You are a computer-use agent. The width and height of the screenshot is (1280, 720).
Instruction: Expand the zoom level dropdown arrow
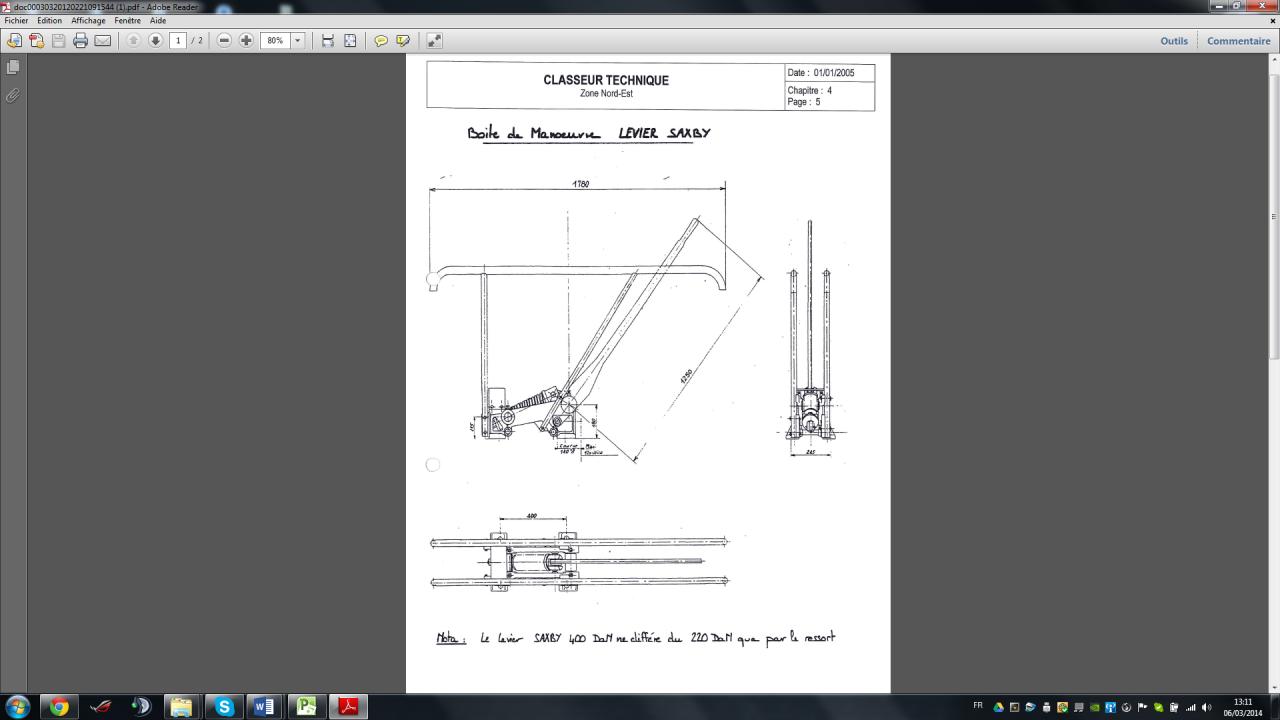297,41
